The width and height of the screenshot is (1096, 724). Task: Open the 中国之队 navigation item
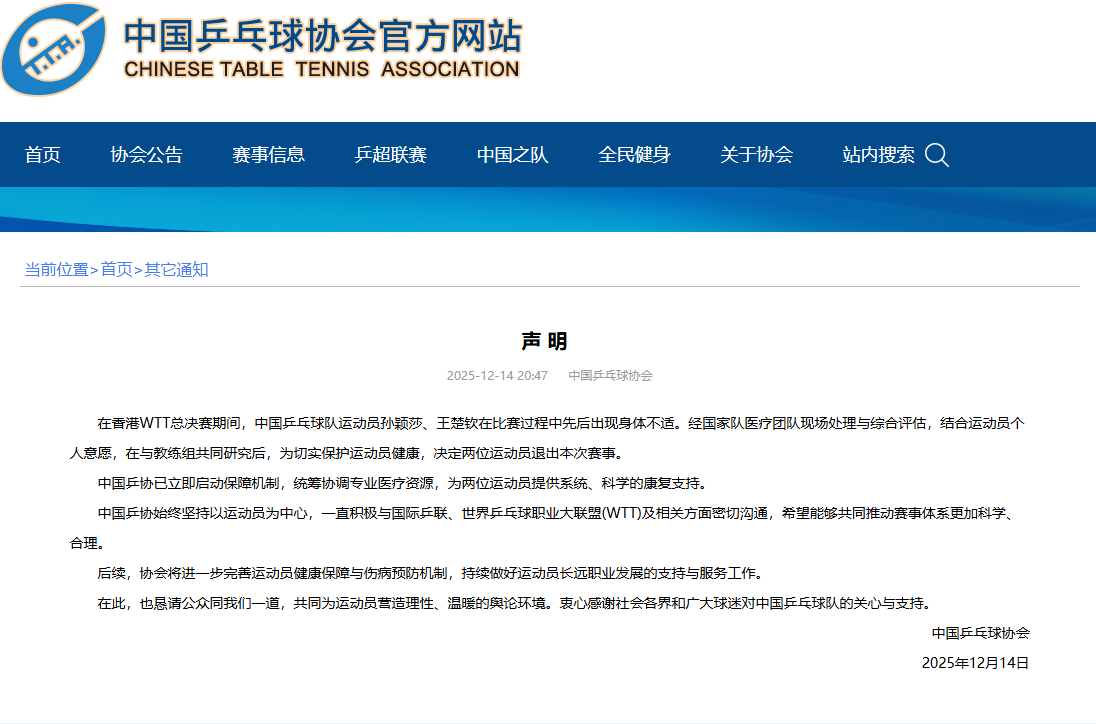pos(513,155)
